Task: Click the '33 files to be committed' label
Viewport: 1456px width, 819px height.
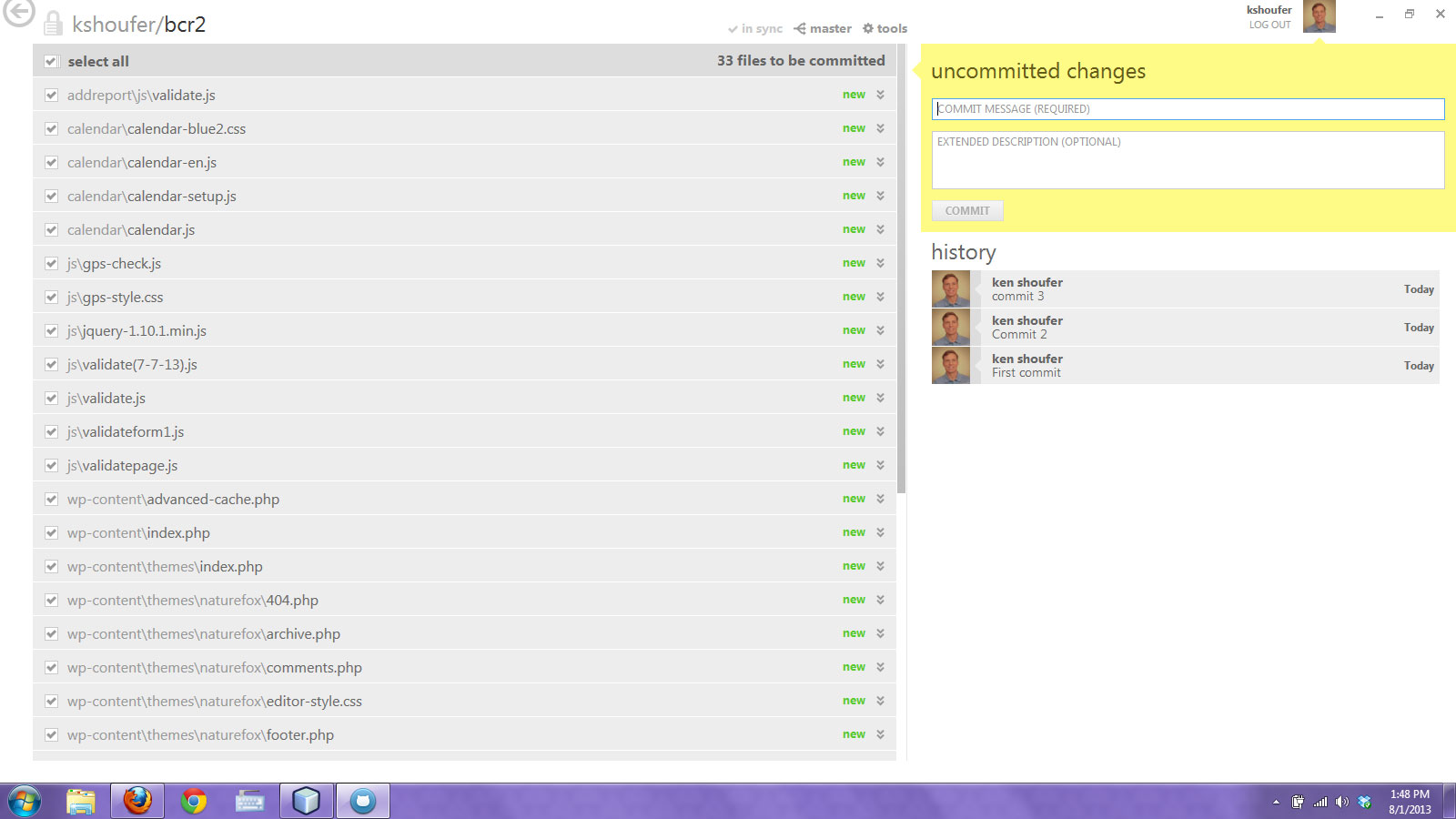Action: 801,61
